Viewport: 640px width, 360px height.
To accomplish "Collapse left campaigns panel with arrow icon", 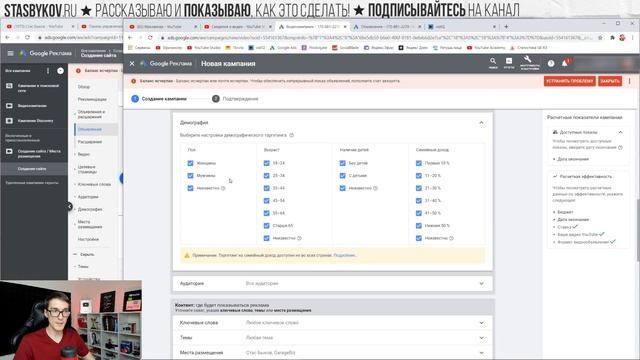I will 70,207.
